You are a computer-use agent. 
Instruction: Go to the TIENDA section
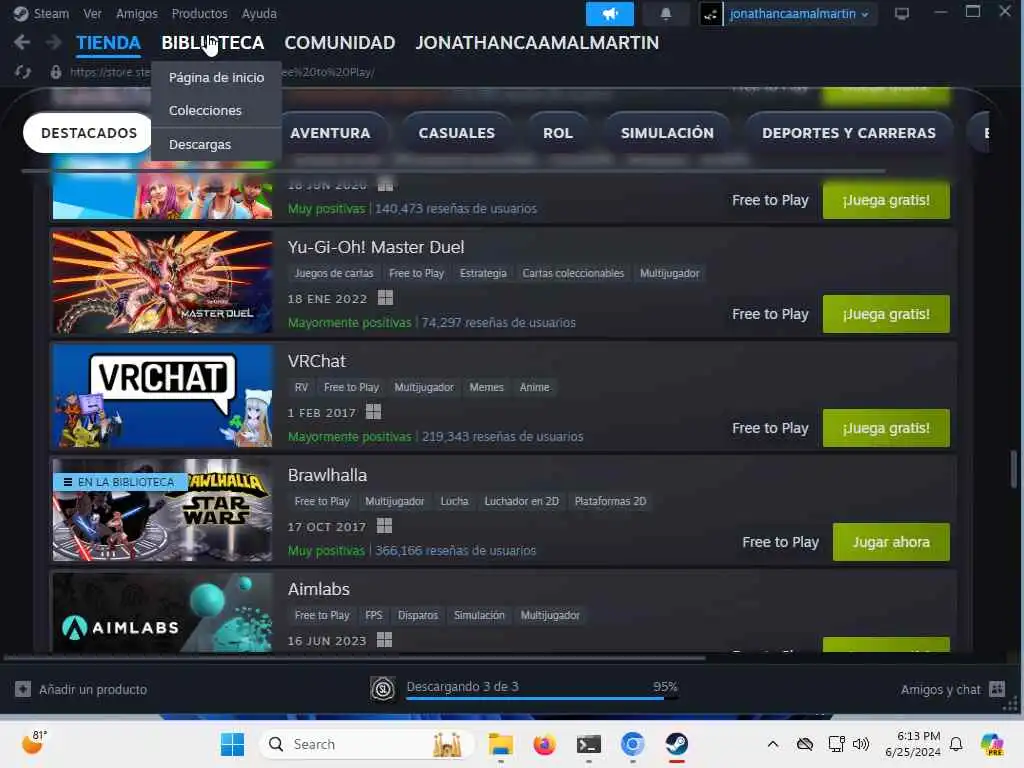(108, 42)
